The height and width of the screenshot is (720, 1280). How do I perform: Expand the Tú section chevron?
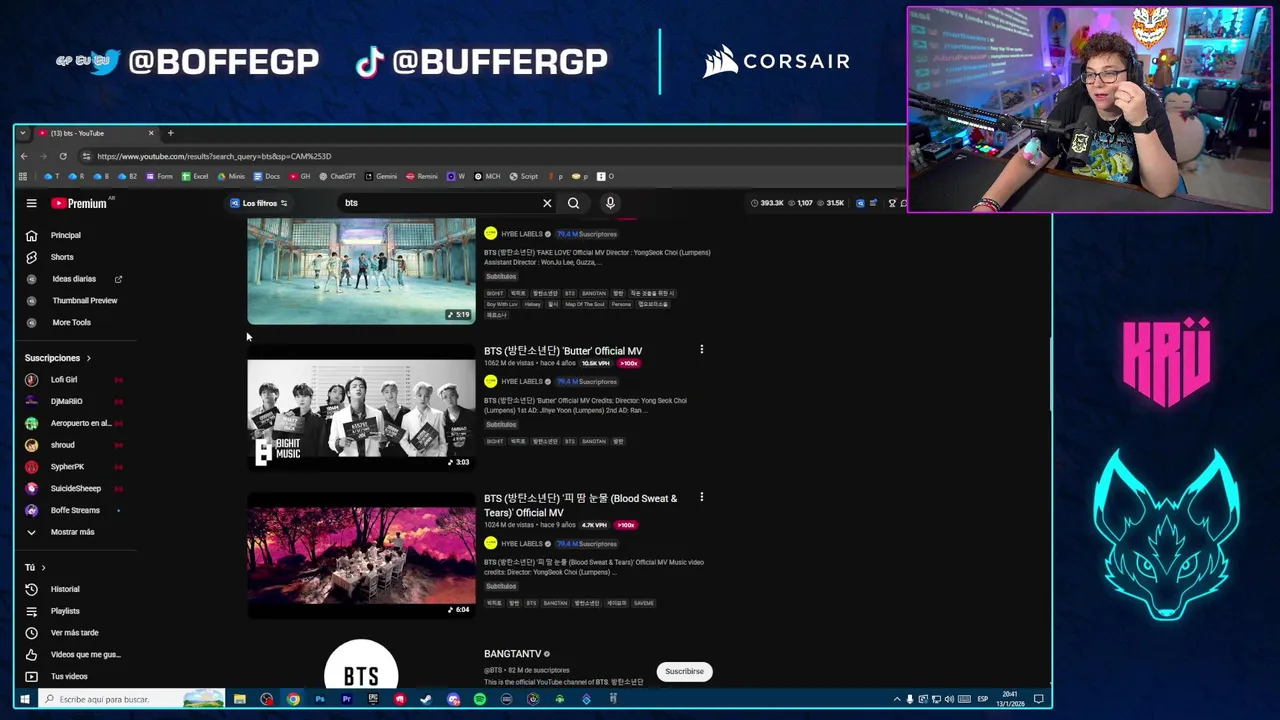(x=43, y=567)
